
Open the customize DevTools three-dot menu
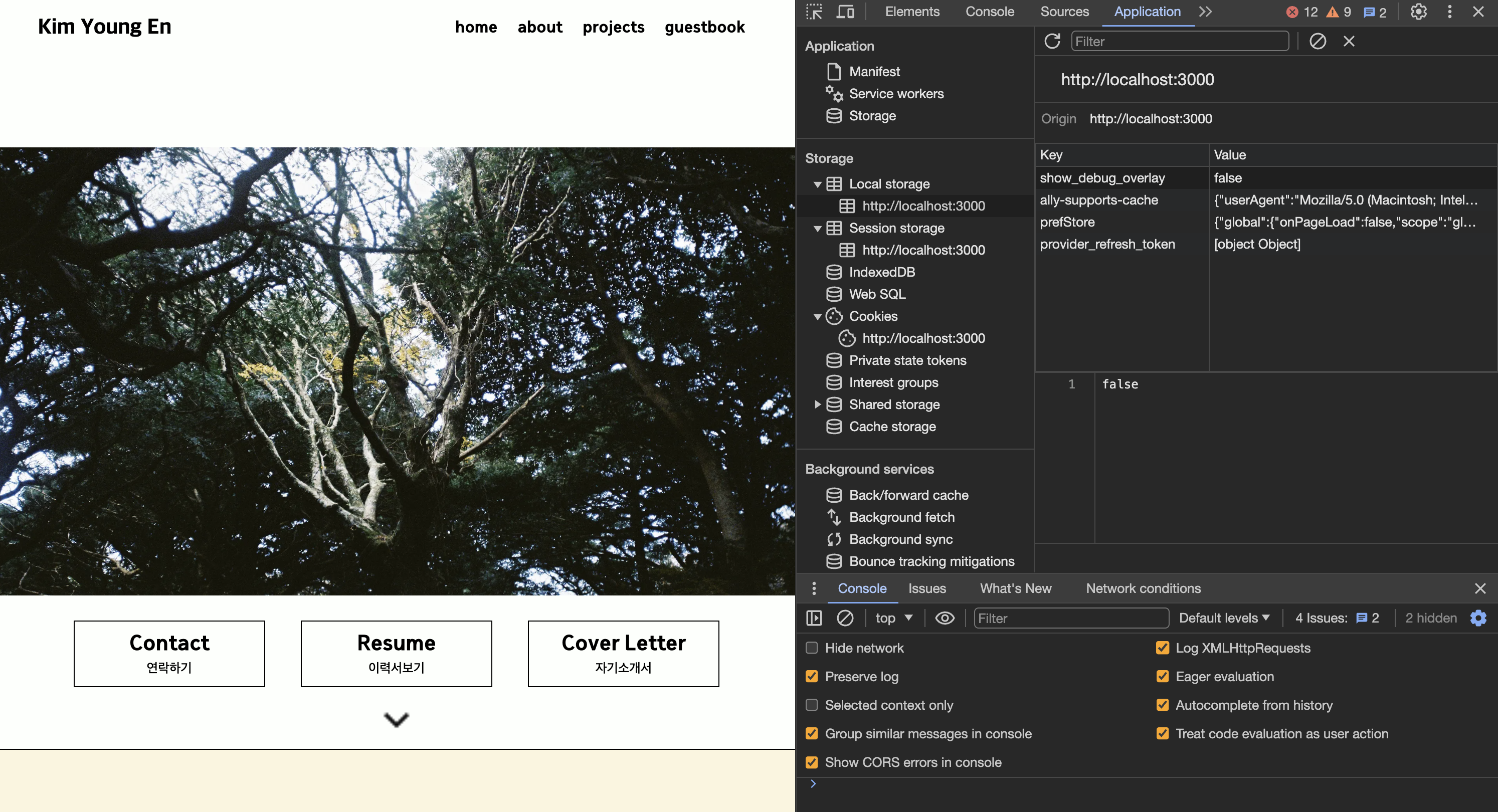coord(1449,12)
